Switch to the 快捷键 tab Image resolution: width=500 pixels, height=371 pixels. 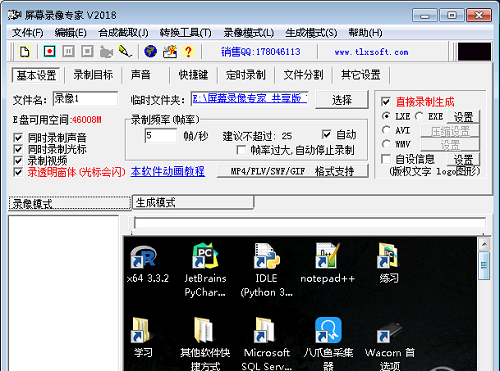click(193, 75)
